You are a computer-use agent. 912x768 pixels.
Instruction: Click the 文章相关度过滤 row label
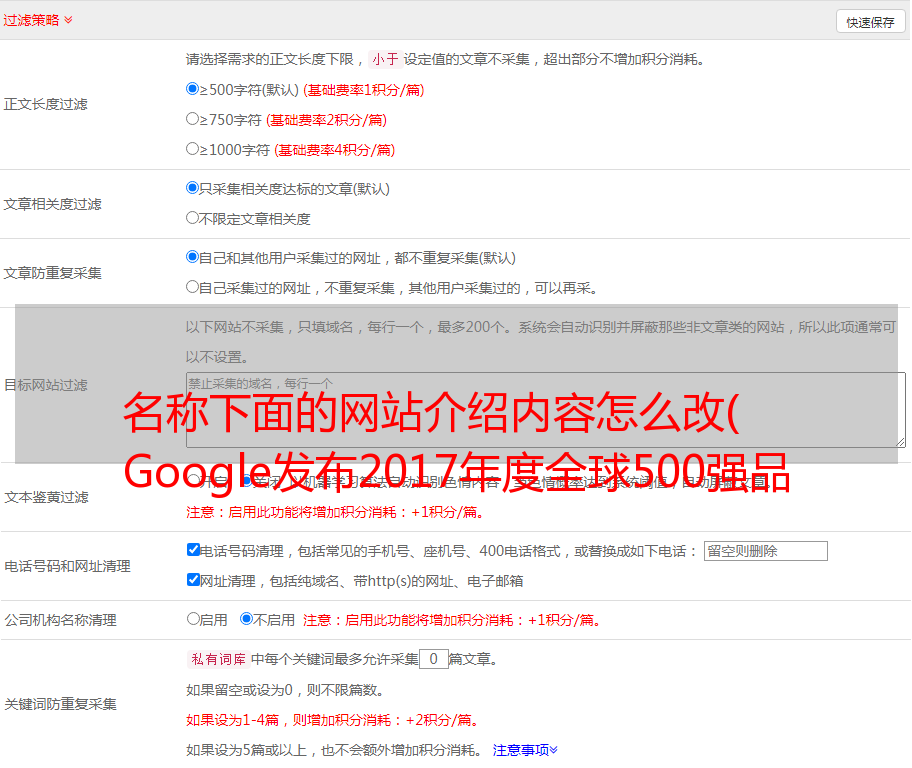53,204
